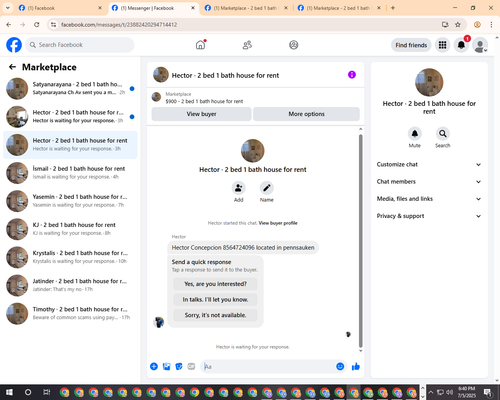The image size is (500, 400).
Task: Open conversation information purple icon
Action: click(352, 75)
